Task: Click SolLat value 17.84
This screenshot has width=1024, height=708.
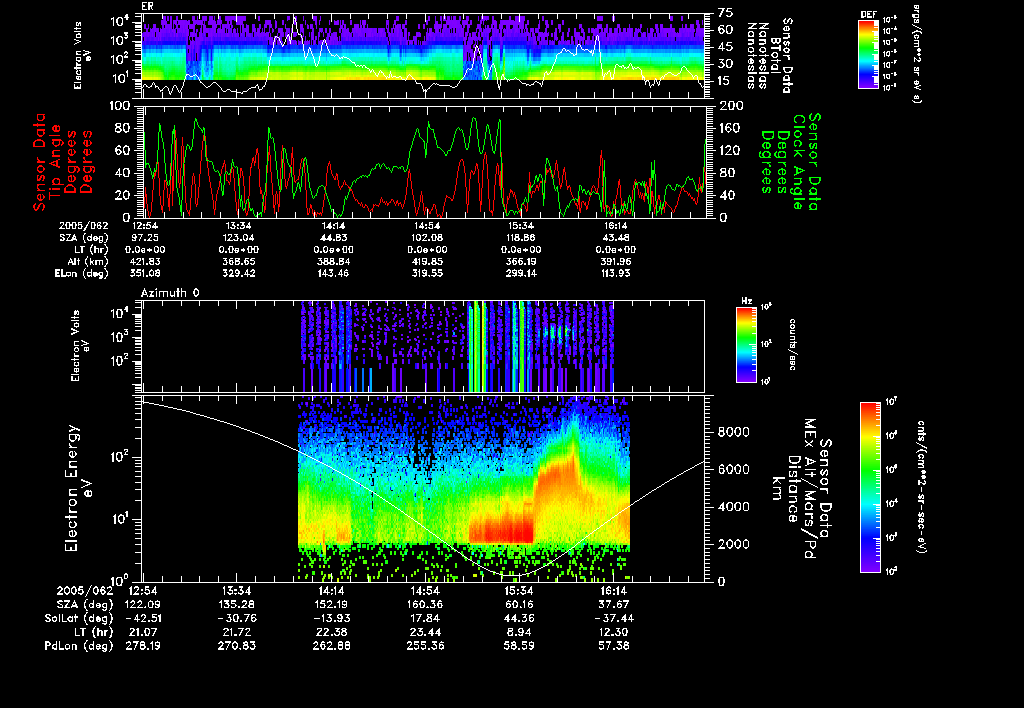Action: pos(425,618)
